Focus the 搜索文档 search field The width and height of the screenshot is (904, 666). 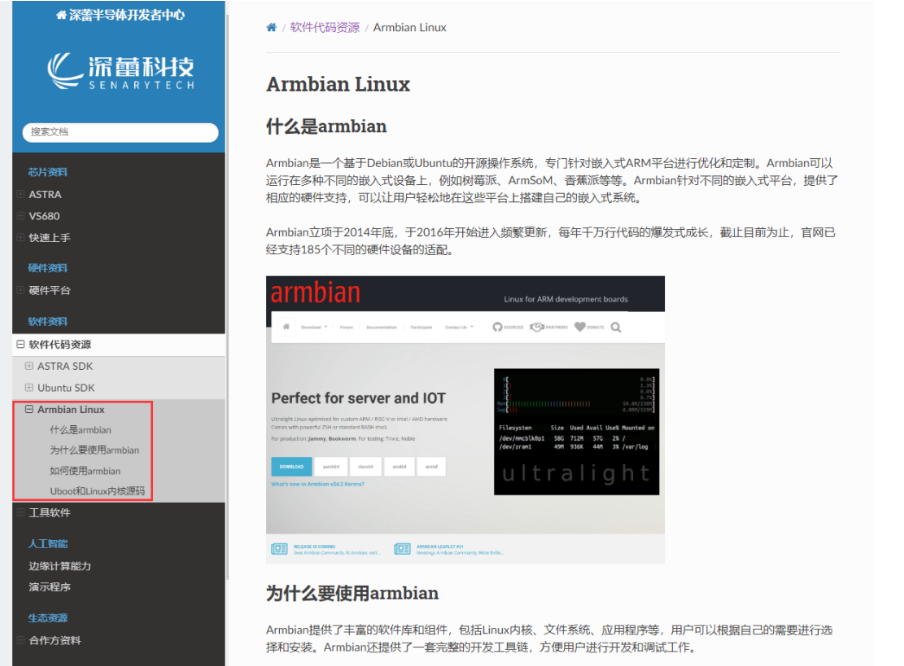click(120, 132)
